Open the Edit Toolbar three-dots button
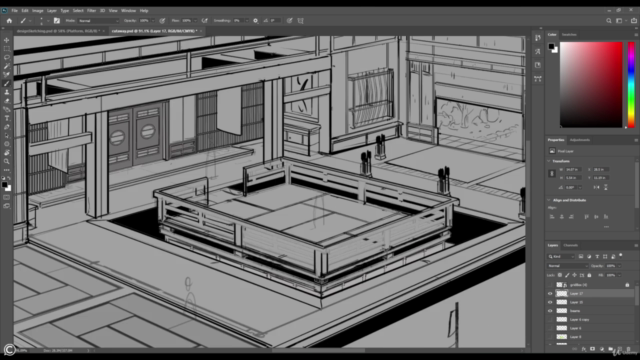640x360 pixels. pyautogui.click(x=7, y=170)
